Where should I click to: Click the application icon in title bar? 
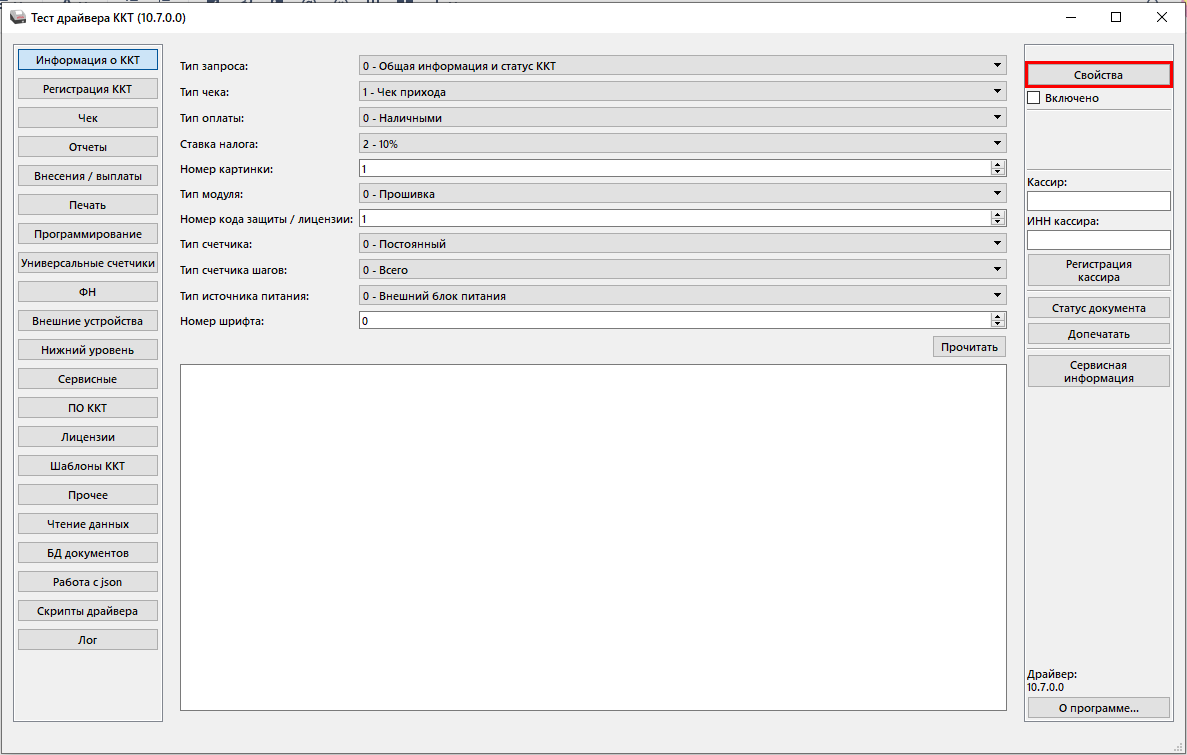(x=18, y=18)
